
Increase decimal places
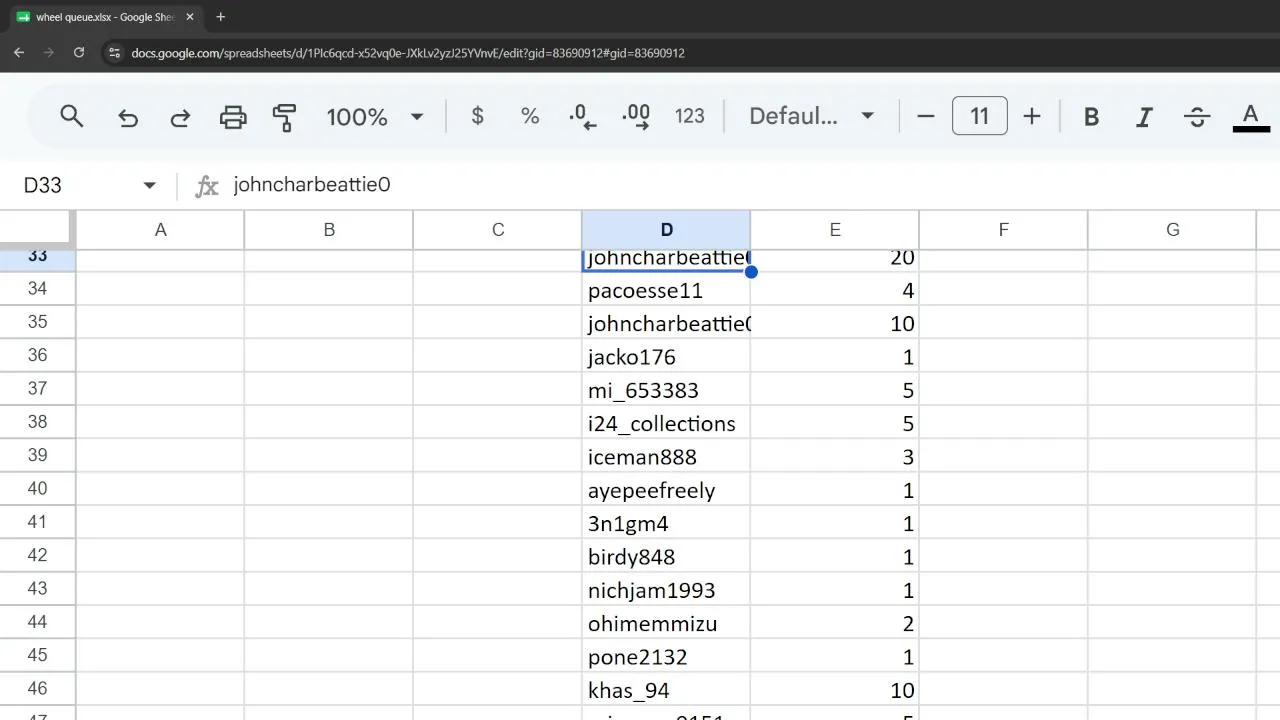click(x=636, y=117)
